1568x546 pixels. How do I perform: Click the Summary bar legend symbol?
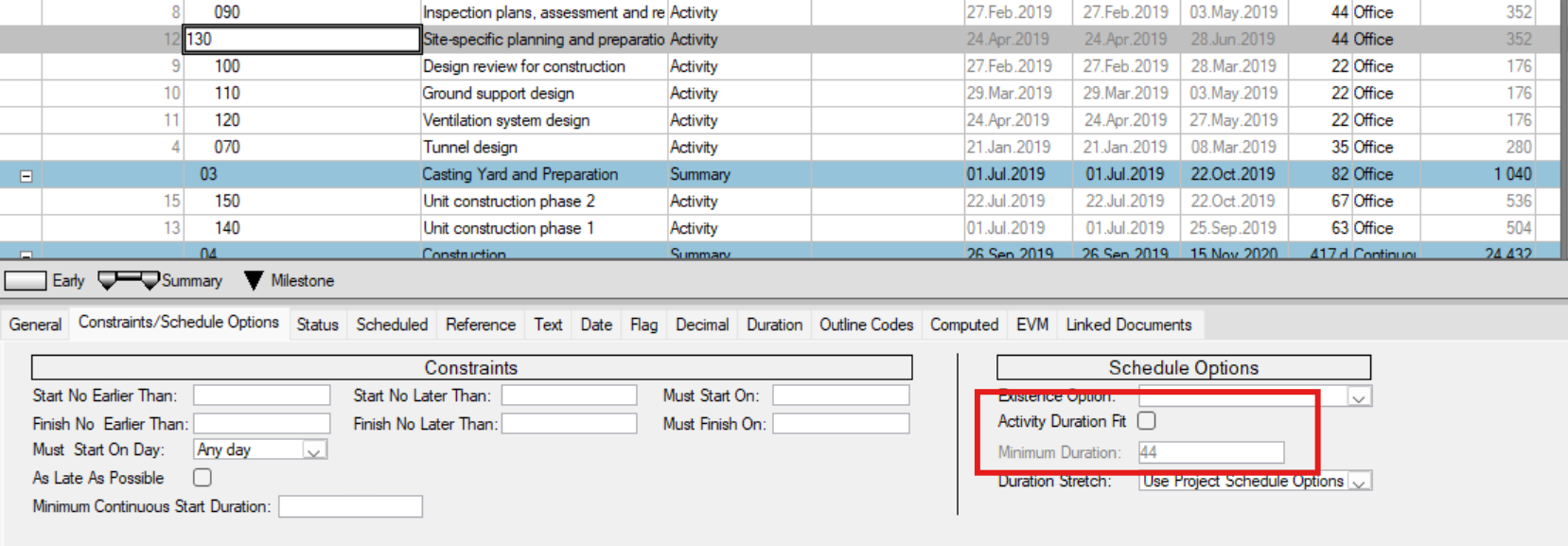click(129, 280)
